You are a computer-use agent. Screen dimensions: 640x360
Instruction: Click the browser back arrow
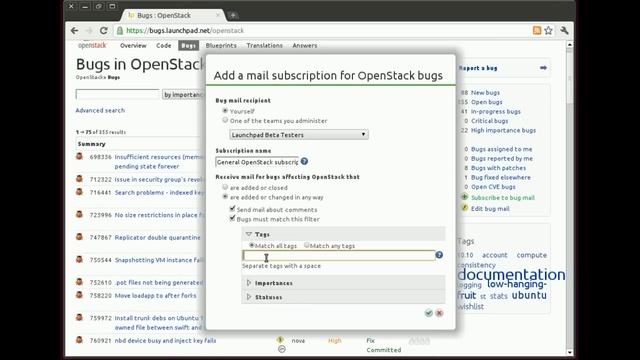(x=74, y=31)
